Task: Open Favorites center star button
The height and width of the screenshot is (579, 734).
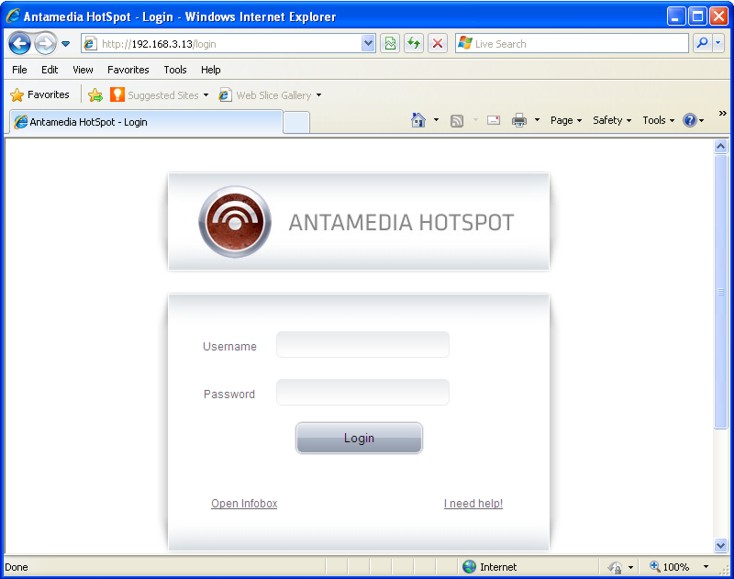Action: tap(40, 95)
